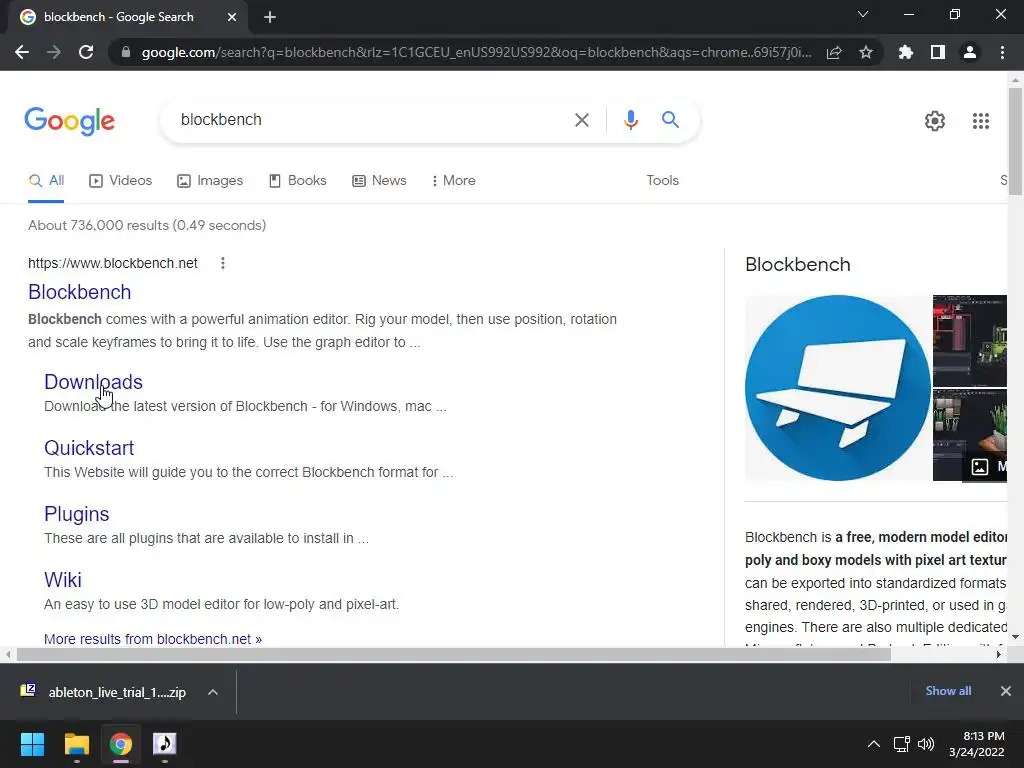Close the blockbench Google Search tab
Screen dimensions: 1024x768
pos(232,17)
